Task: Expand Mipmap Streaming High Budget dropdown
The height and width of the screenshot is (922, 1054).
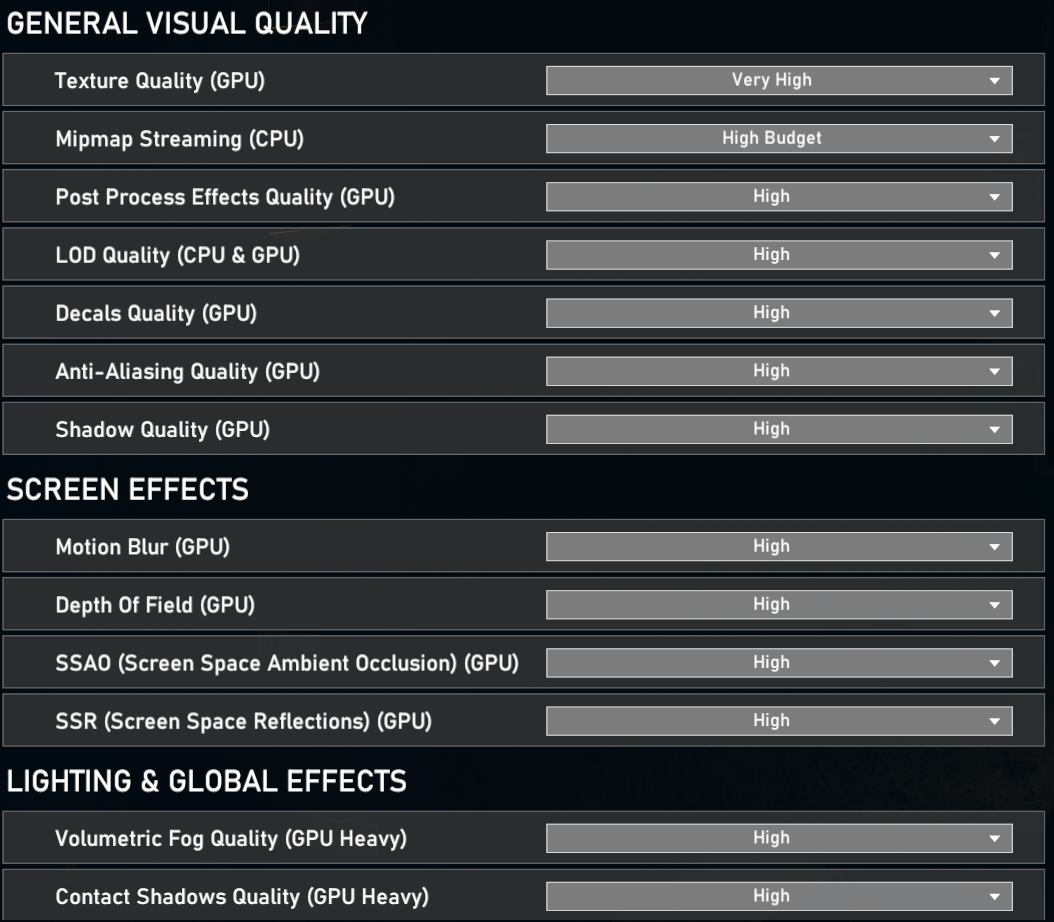Action: coord(779,138)
